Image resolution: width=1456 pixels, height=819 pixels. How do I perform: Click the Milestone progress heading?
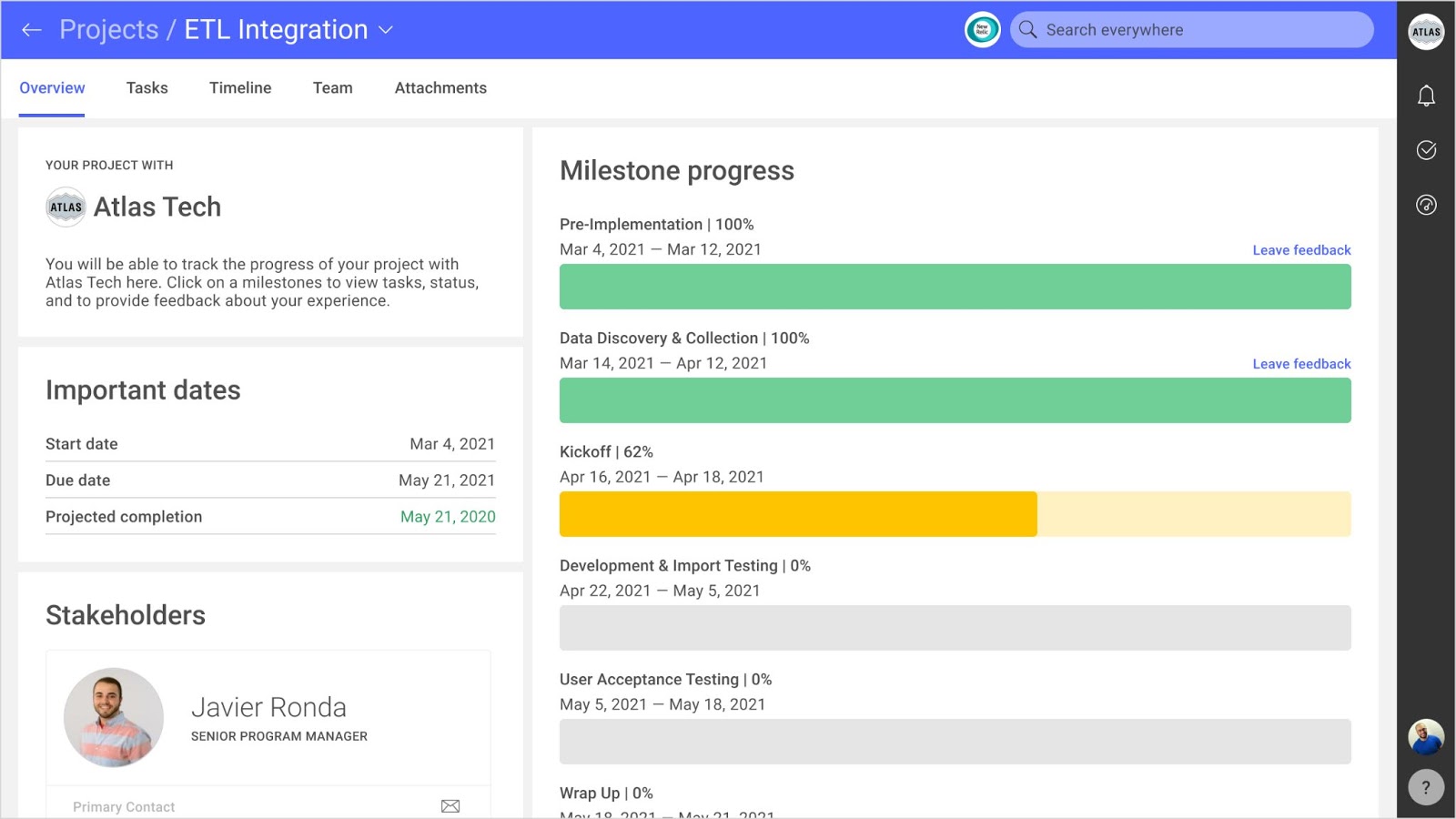[x=677, y=171]
